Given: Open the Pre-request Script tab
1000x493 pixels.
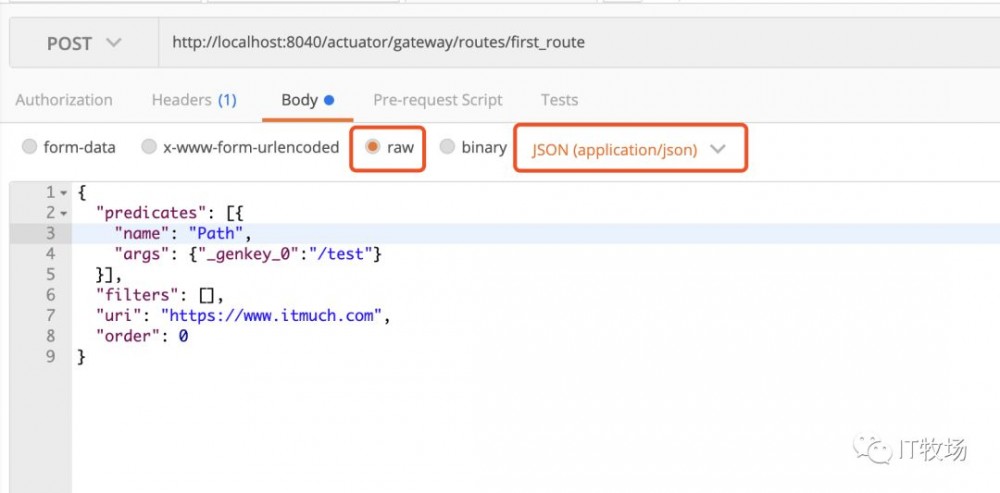Looking at the screenshot, I should (437, 100).
